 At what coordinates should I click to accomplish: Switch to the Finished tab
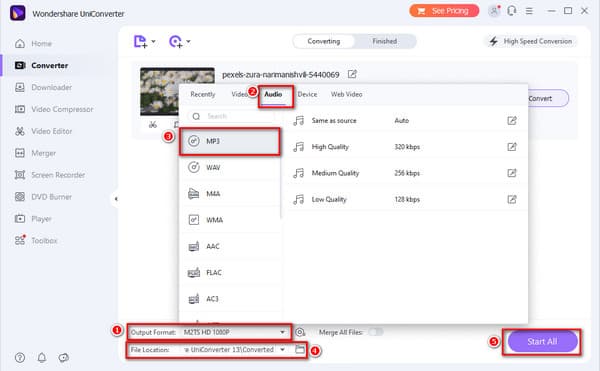click(x=385, y=41)
